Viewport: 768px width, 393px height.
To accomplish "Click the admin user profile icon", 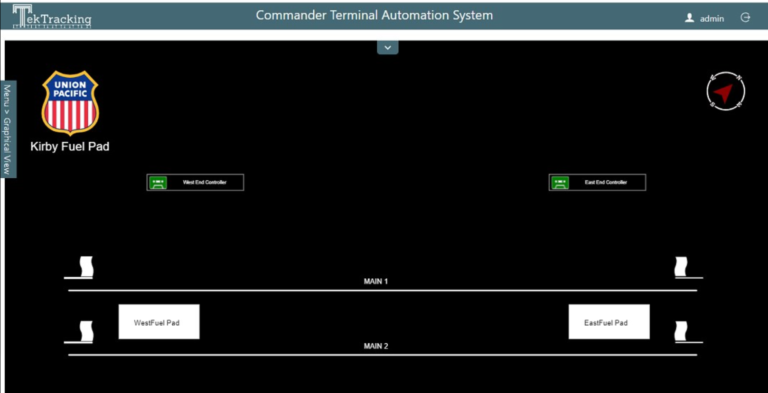I will 690,18.
